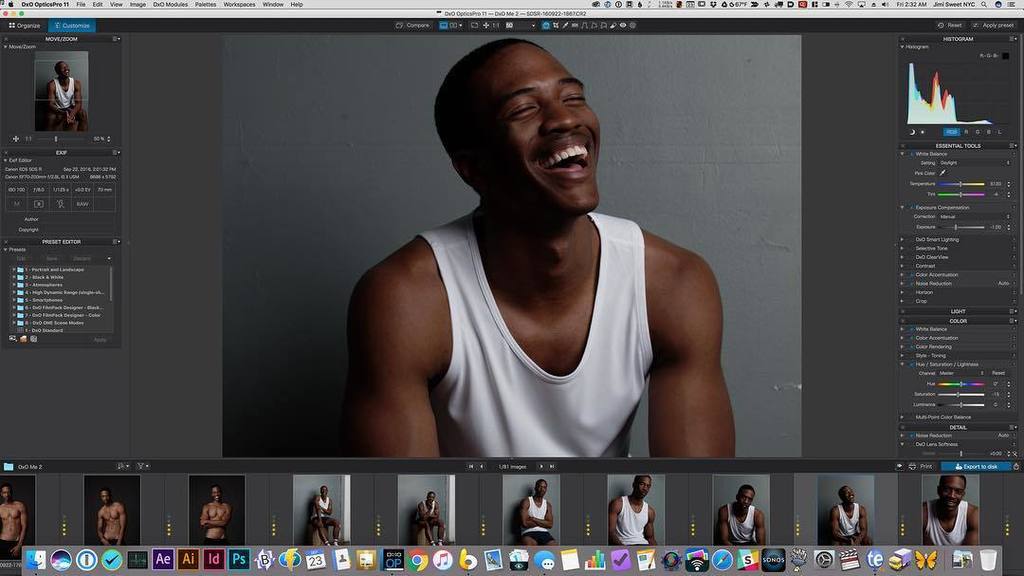The image size is (1024, 576).
Task: Expand the Multi-Point Color Balance section
Action: click(903, 417)
